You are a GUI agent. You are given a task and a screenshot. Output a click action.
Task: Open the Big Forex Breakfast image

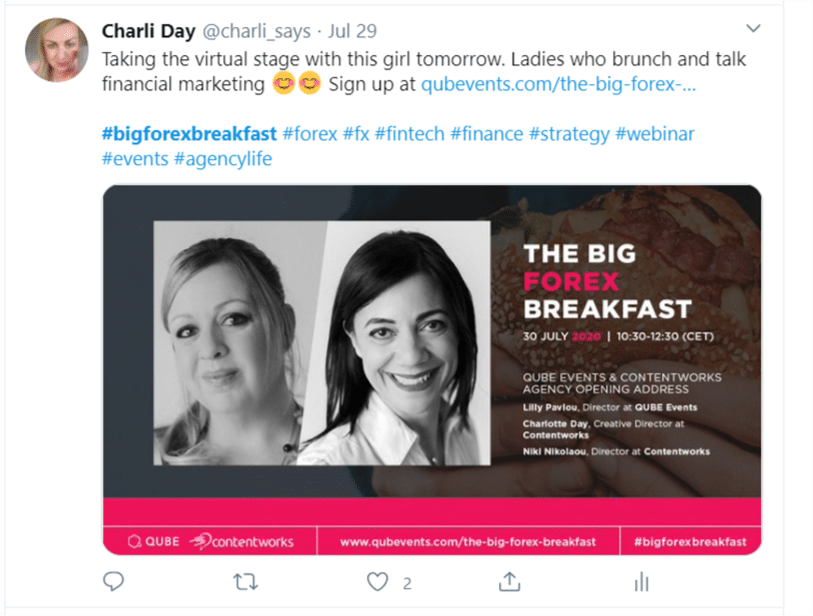coord(432,370)
